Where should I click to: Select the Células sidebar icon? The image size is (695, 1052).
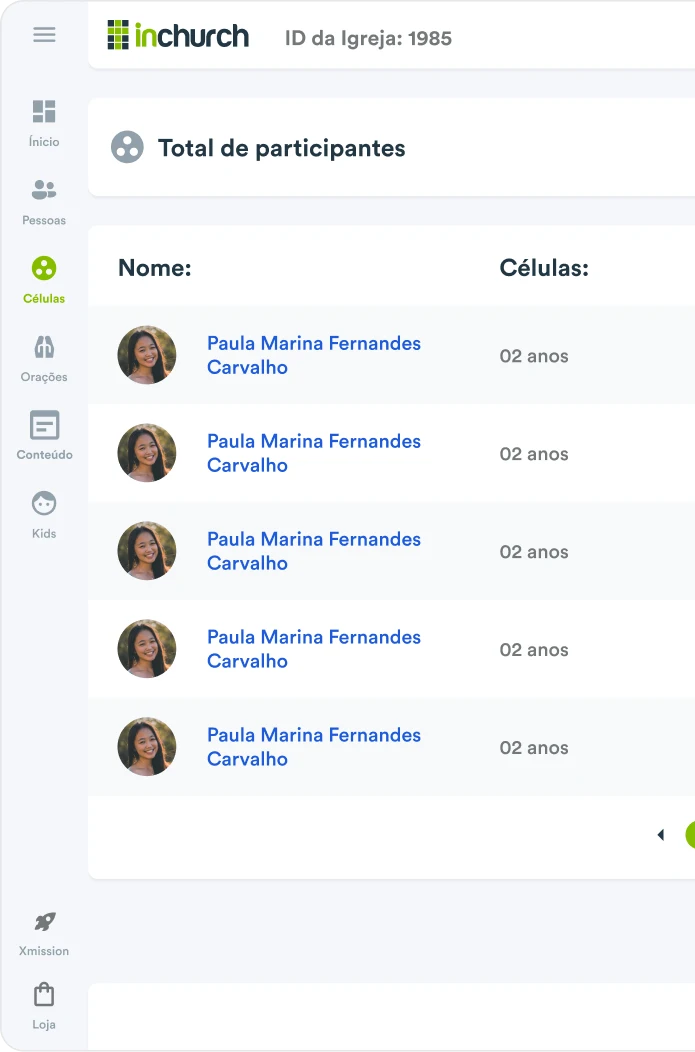pyautogui.click(x=44, y=268)
